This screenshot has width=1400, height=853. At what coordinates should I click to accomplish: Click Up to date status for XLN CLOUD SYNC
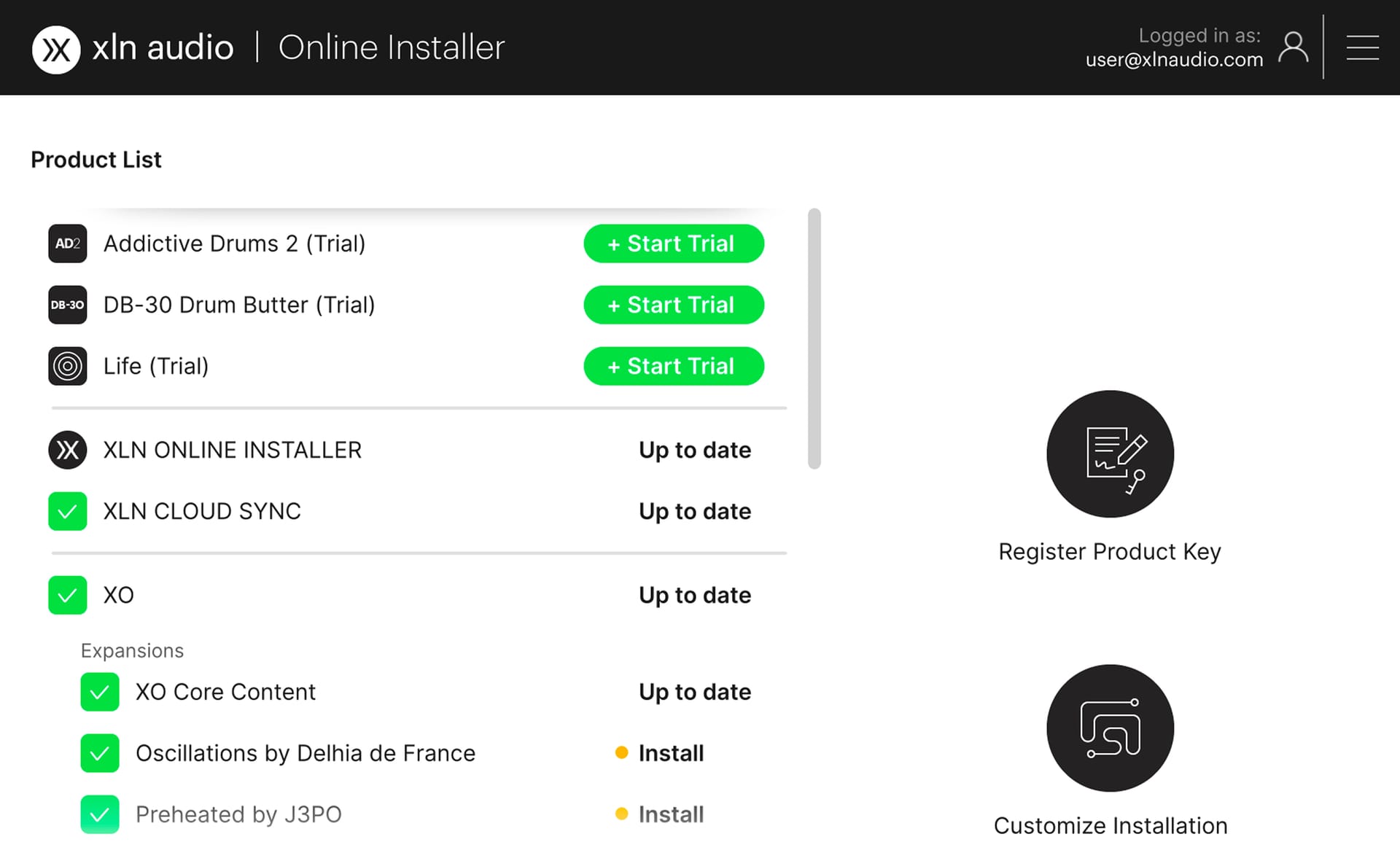pos(695,511)
